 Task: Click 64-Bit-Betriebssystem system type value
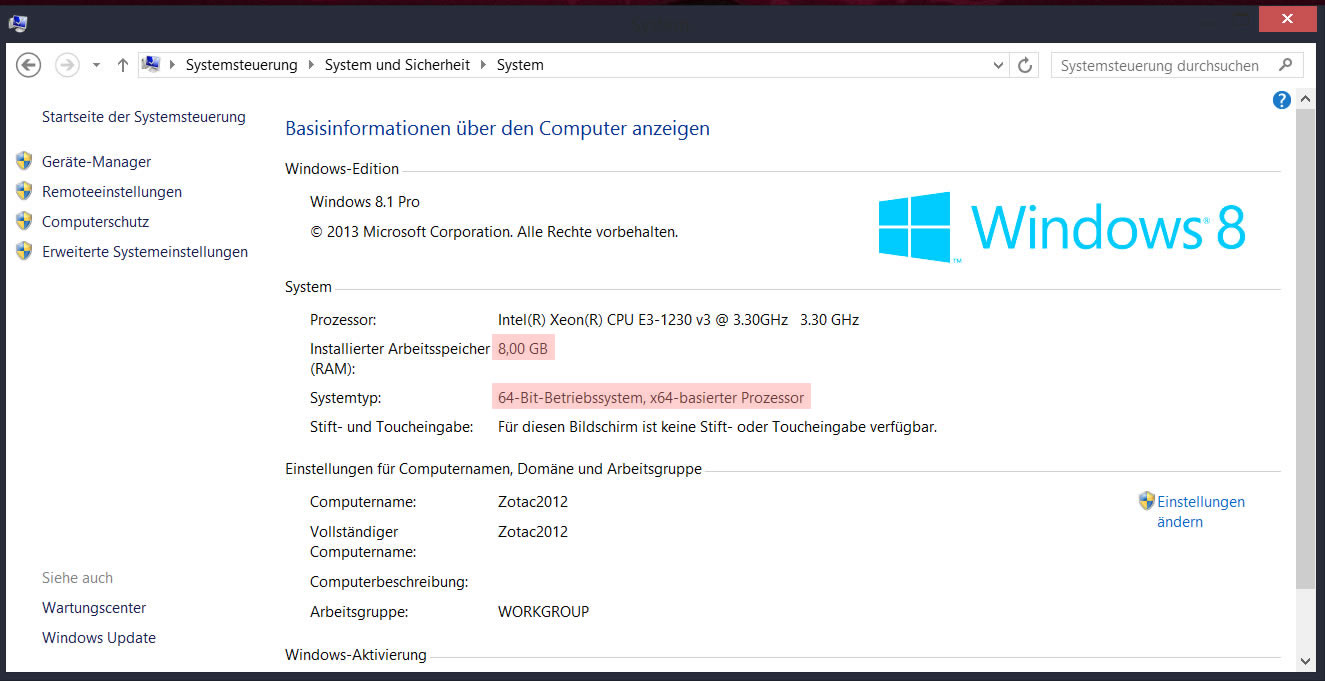[x=651, y=398]
